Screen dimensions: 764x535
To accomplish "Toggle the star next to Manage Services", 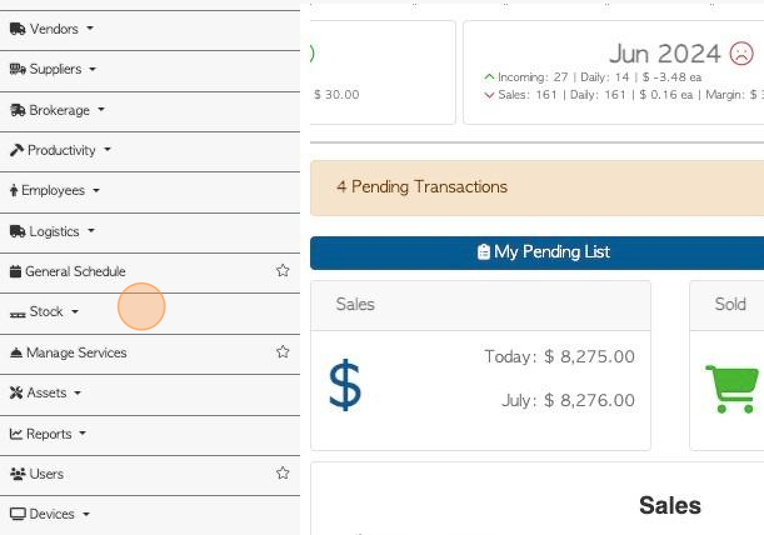I will (283, 352).
